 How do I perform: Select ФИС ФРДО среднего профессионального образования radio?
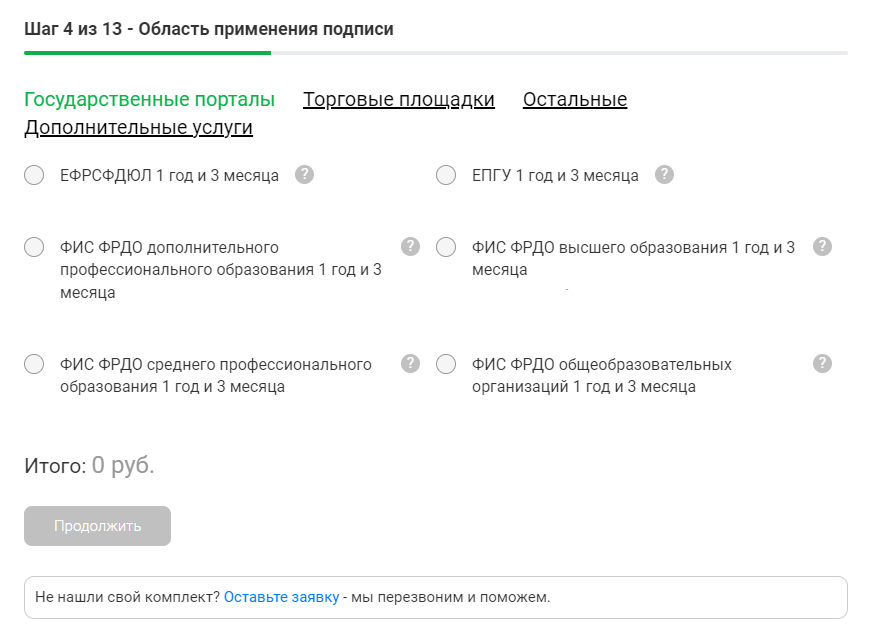click(35, 364)
